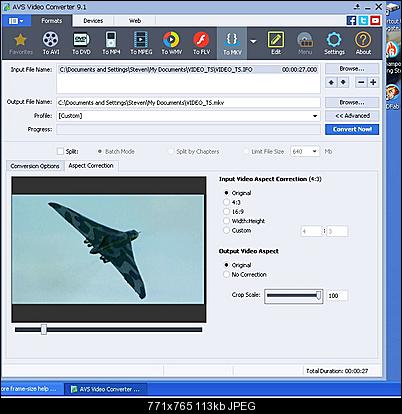Screen dimensions: 402x414
Task: Click the Convert Now! button
Action: coord(352,129)
